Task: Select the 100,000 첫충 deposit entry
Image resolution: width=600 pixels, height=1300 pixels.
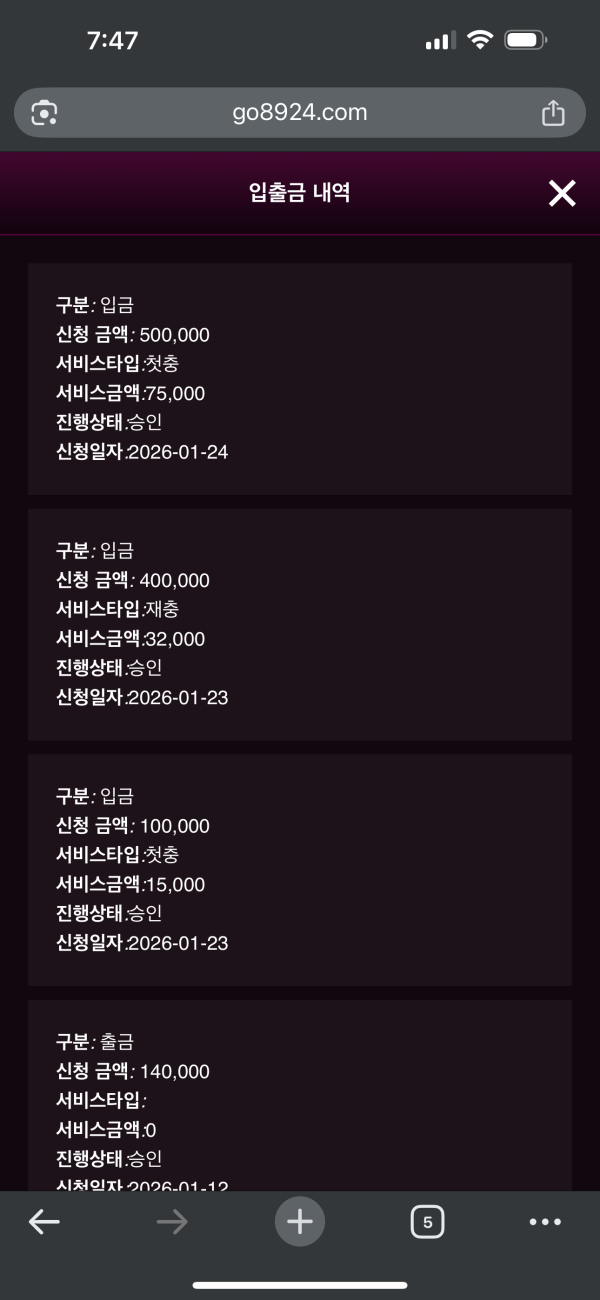Action: pos(300,869)
